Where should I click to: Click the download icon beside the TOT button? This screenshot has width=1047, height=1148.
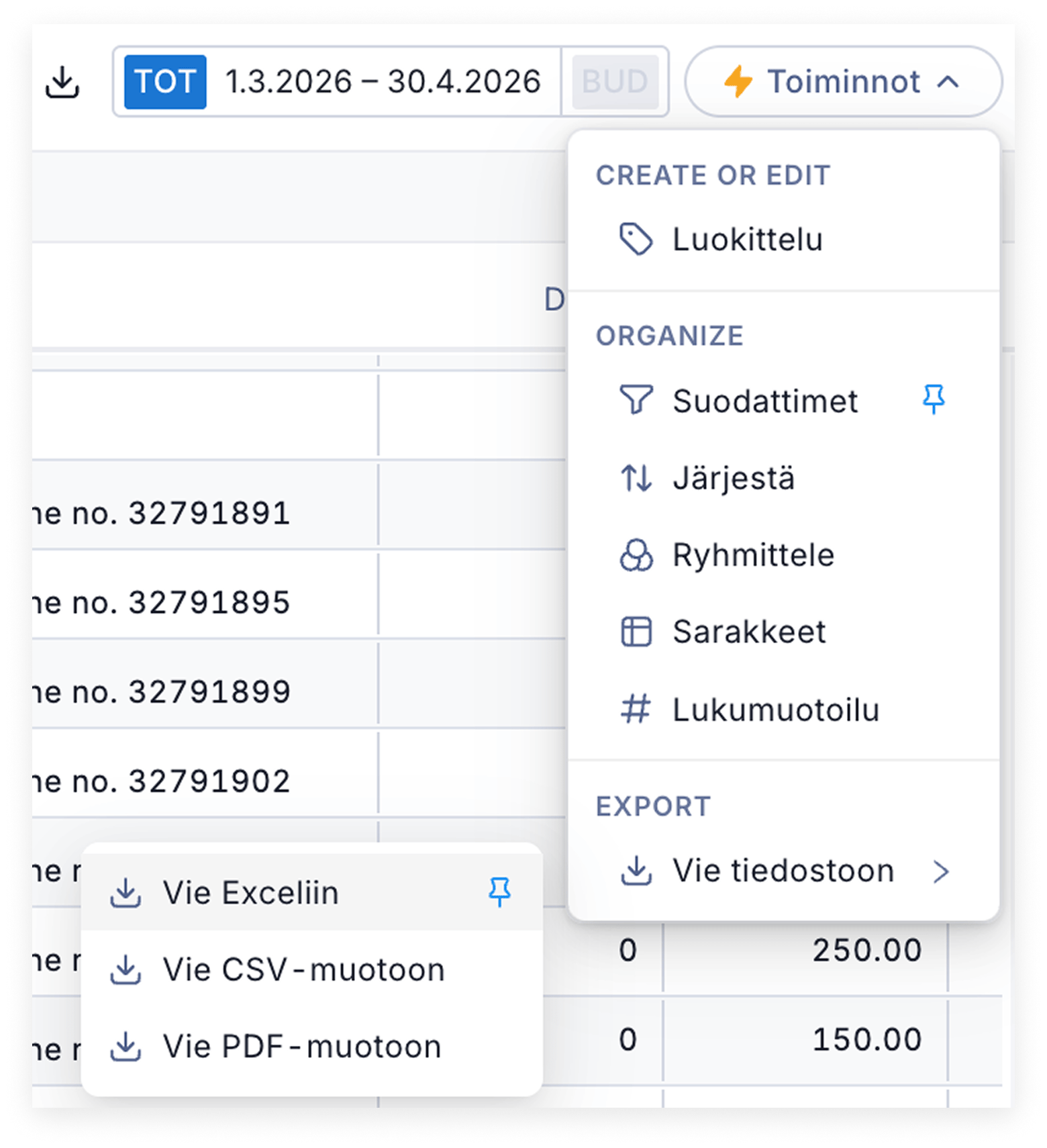[62, 82]
